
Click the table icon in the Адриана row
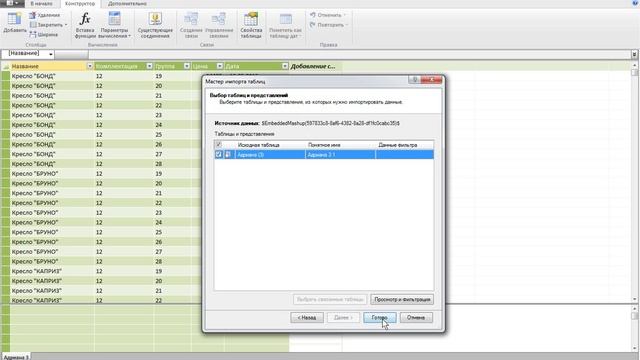pos(229,154)
